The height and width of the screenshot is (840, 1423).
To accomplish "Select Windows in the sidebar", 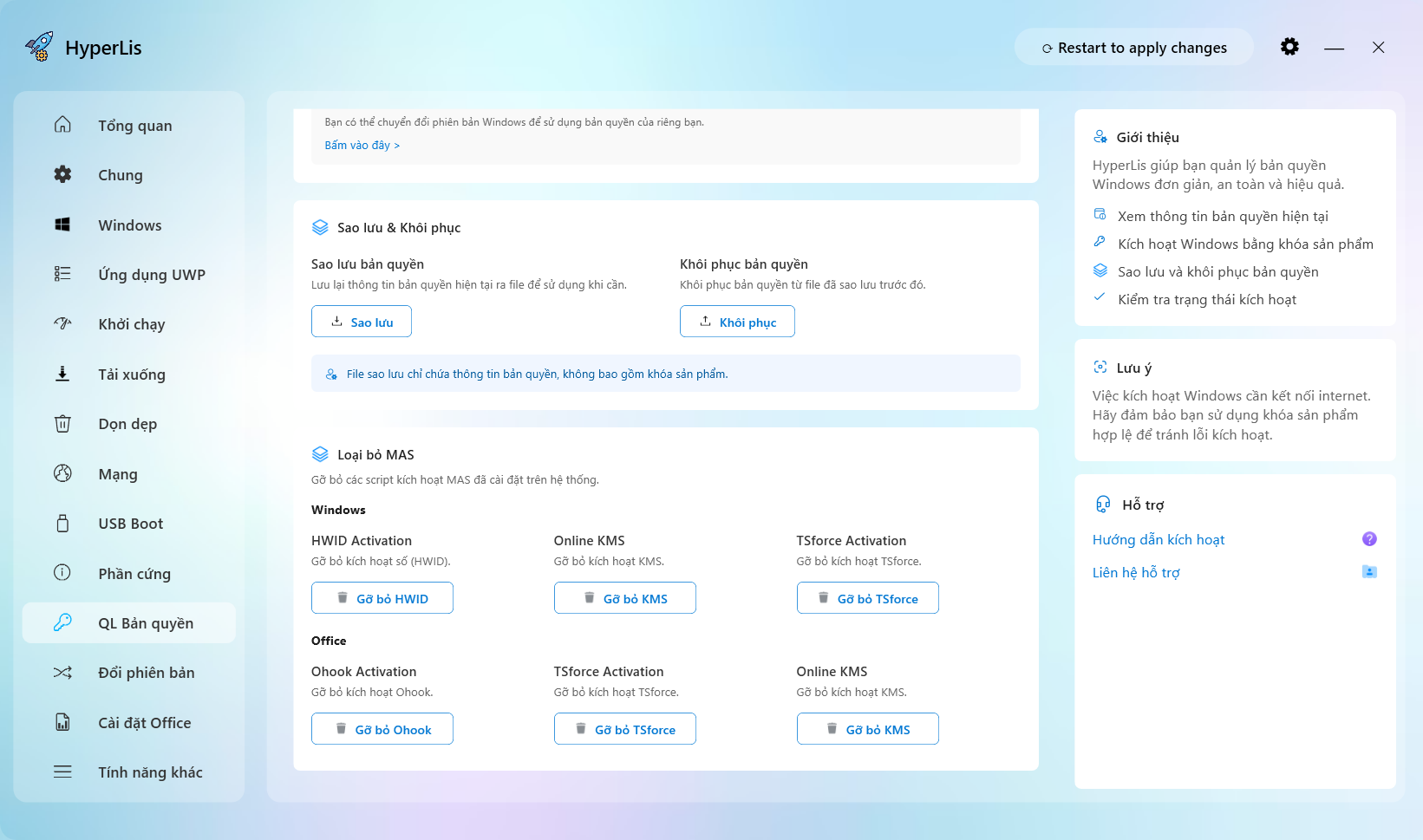I will point(128,225).
